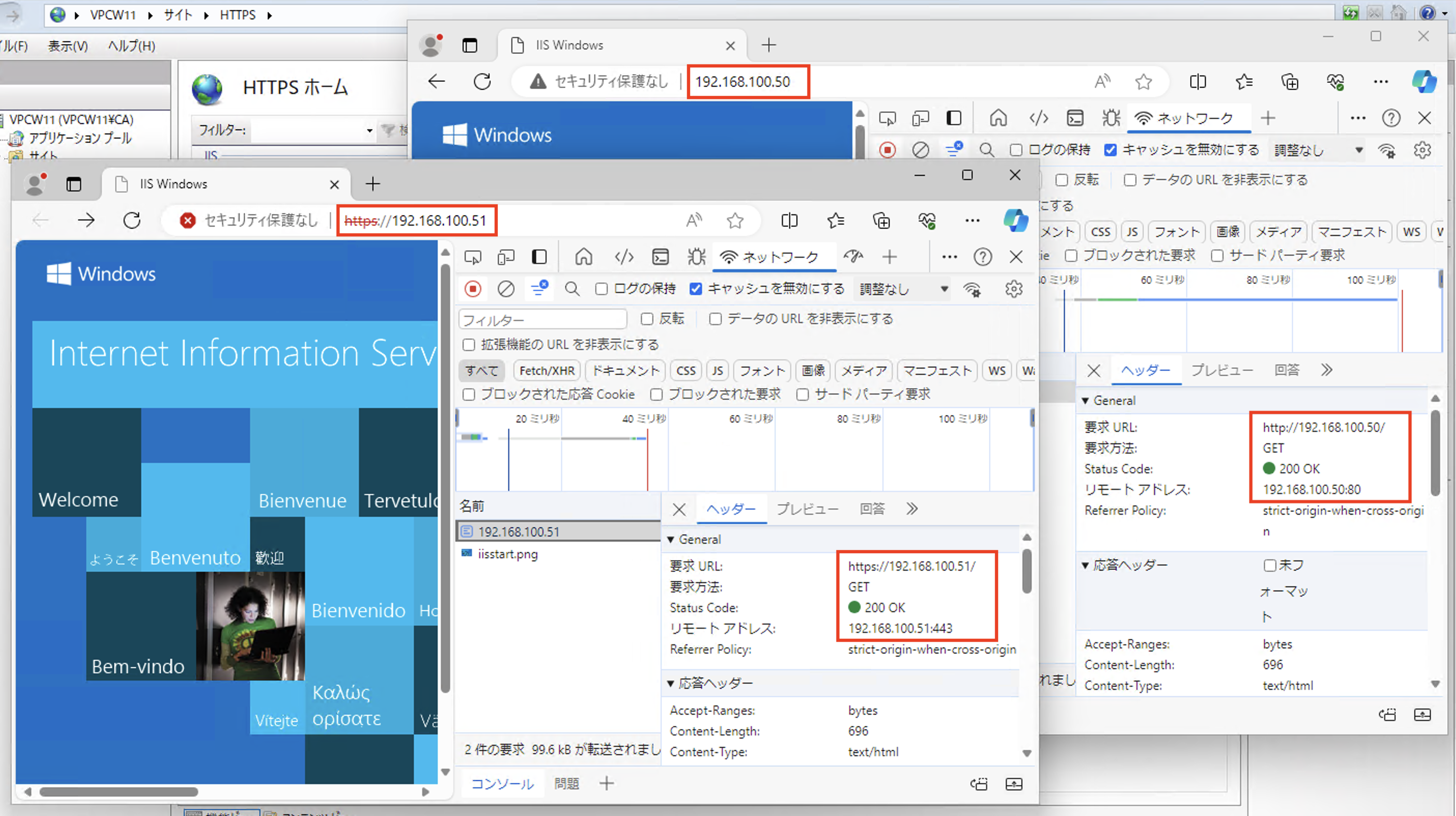This screenshot has width=1456, height=816.
Task: Show more detail tabs in back DevTools
Action: click(1326, 370)
